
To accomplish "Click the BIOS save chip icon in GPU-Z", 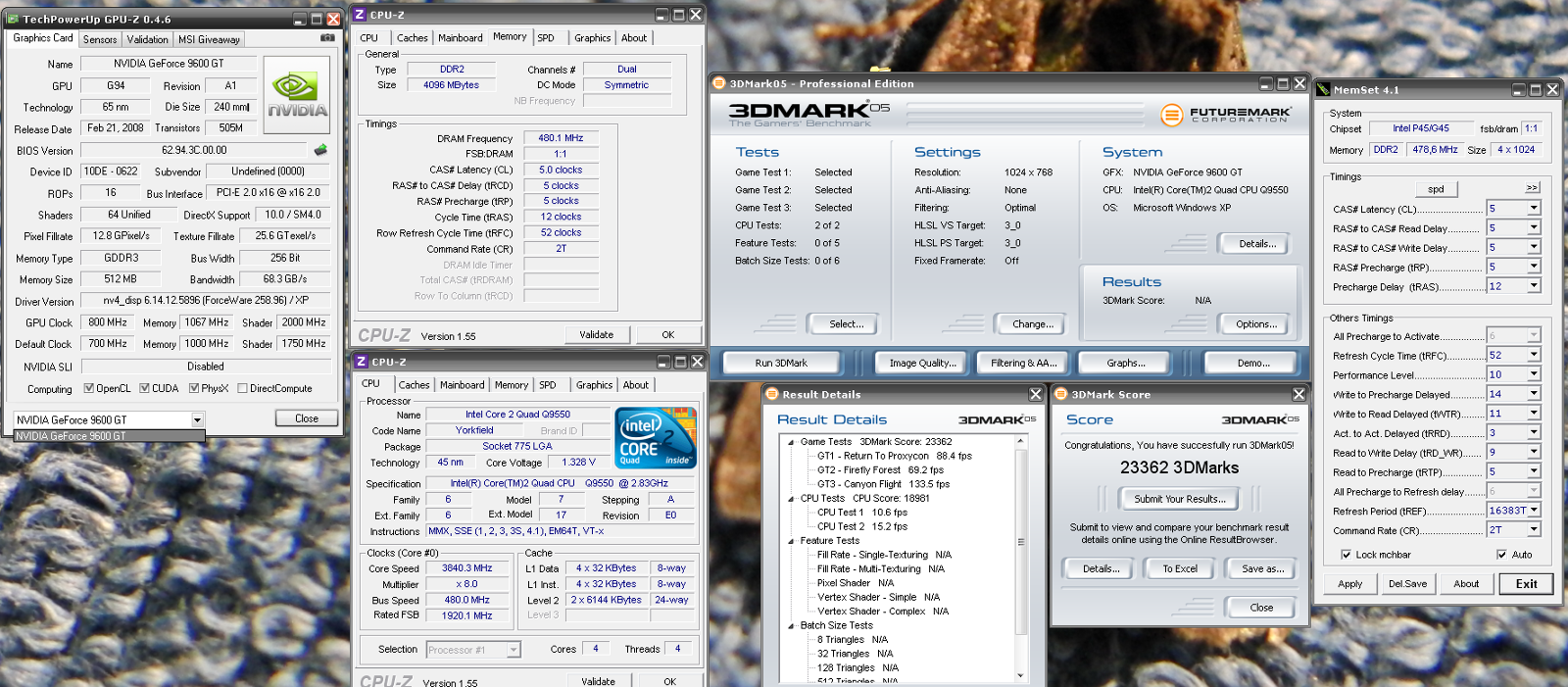I will (320, 150).
